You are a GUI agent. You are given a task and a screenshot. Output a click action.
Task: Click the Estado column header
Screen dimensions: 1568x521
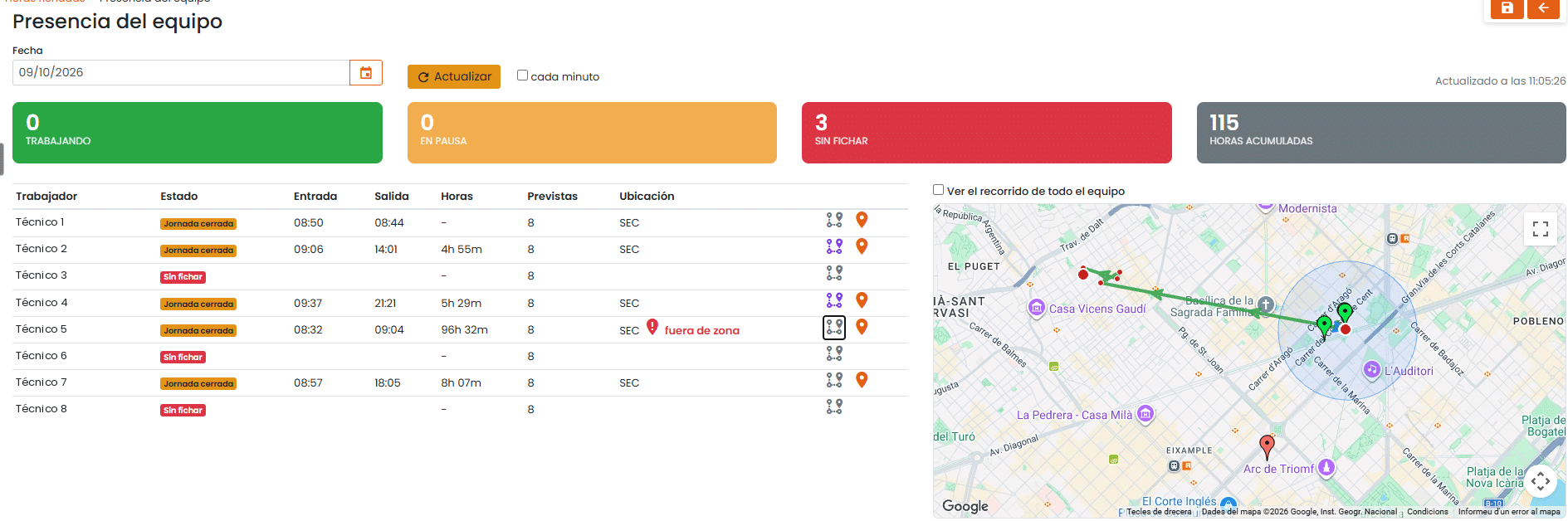pyautogui.click(x=178, y=196)
